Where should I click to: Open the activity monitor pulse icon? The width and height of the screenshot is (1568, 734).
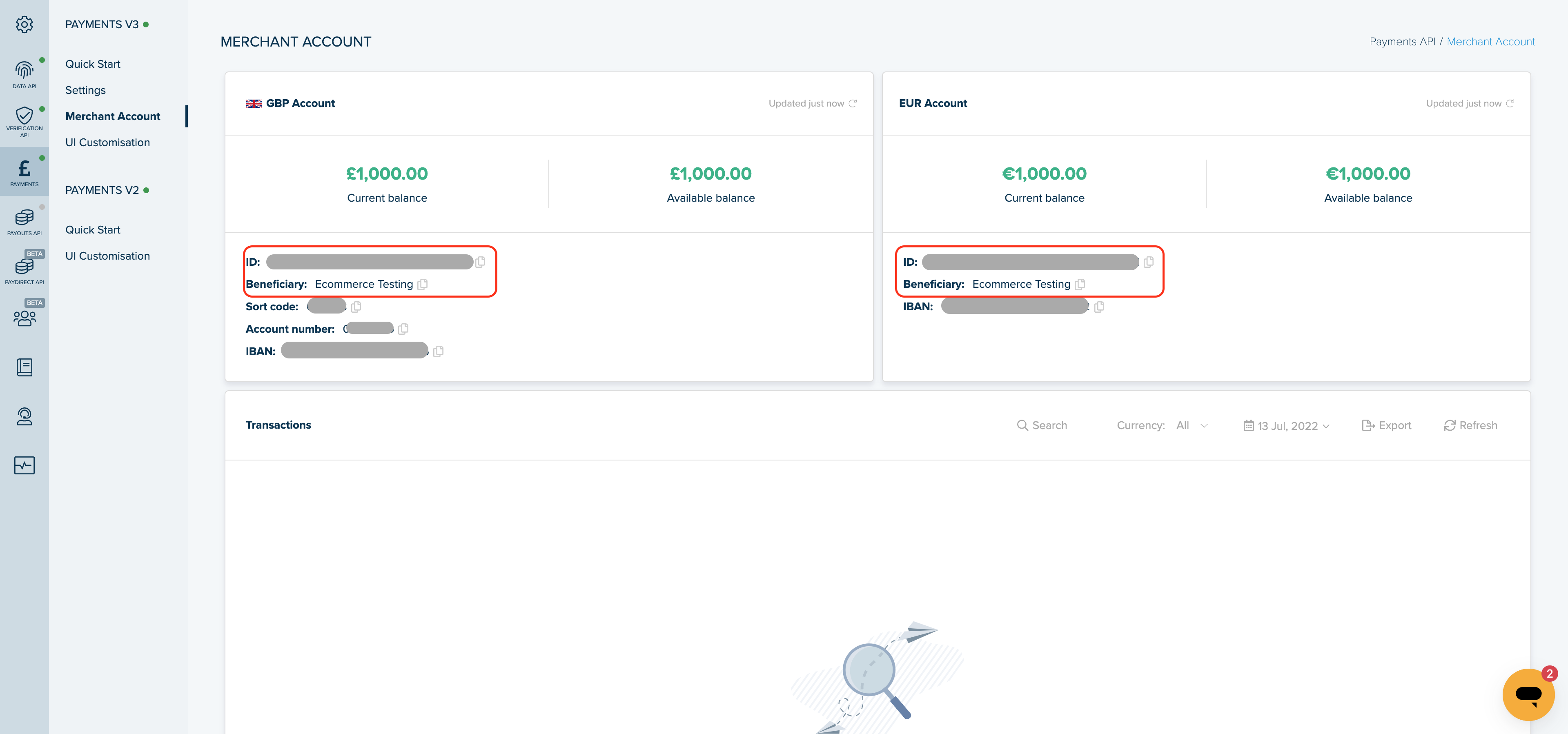24,466
